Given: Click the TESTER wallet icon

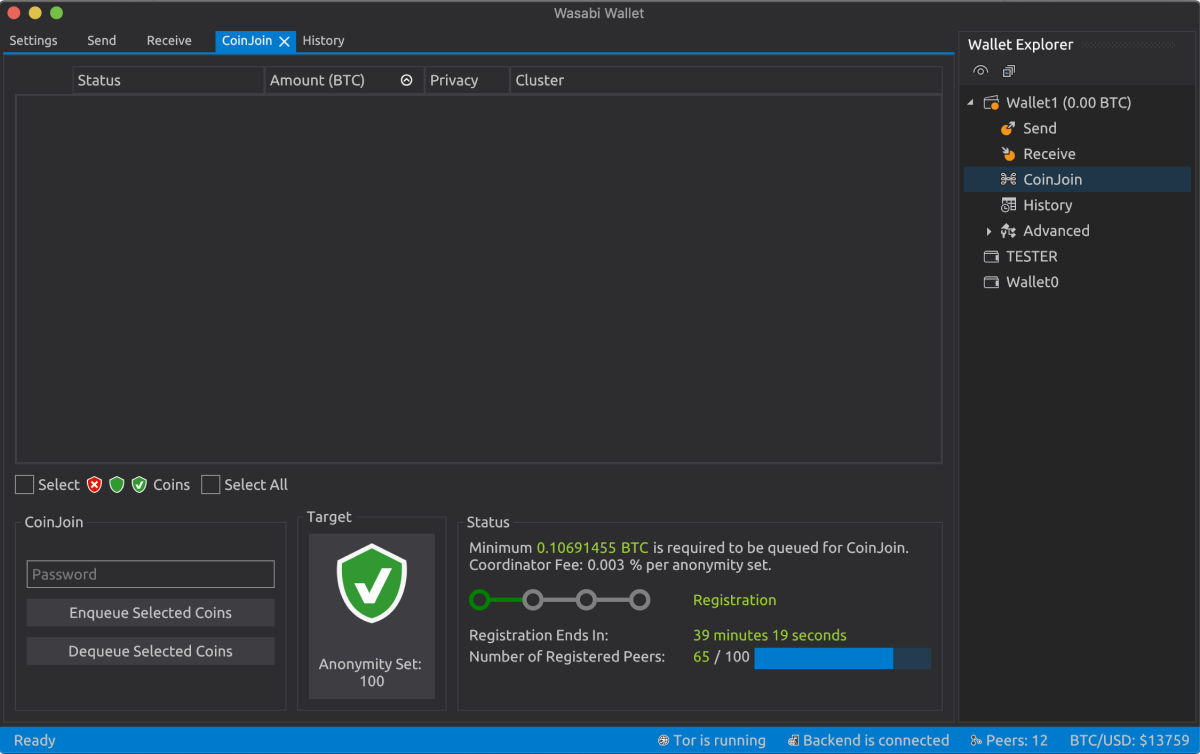Looking at the screenshot, I should tap(992, 257).
